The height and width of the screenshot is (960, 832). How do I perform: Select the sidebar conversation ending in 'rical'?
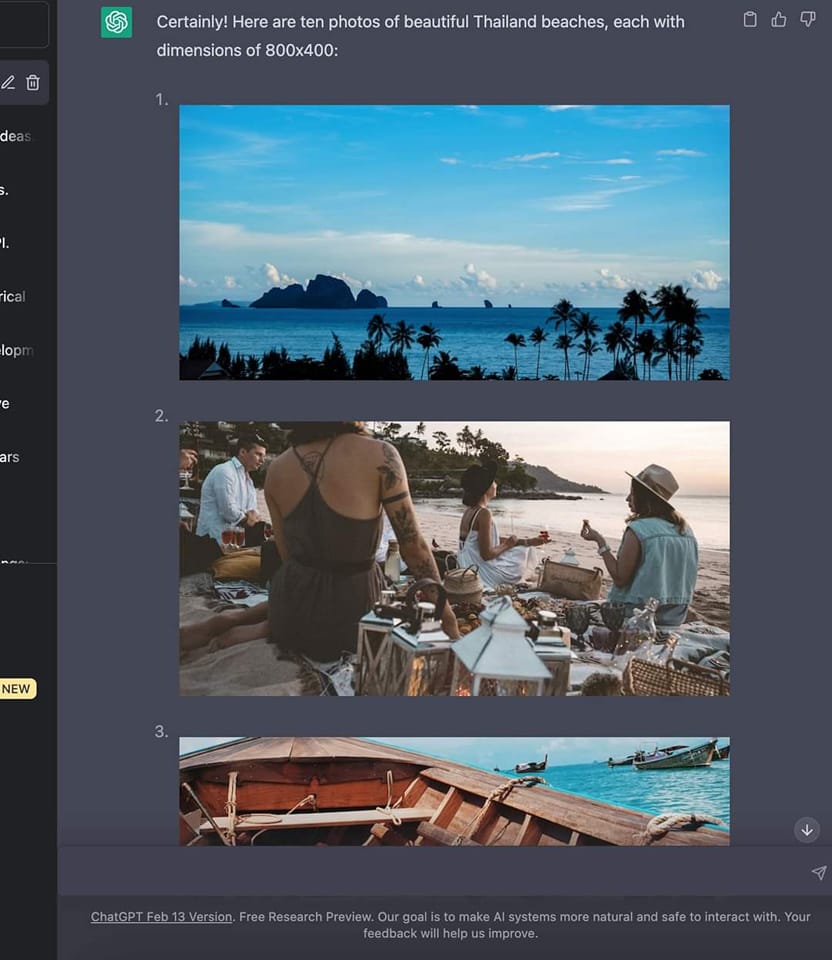click(12, 296)
